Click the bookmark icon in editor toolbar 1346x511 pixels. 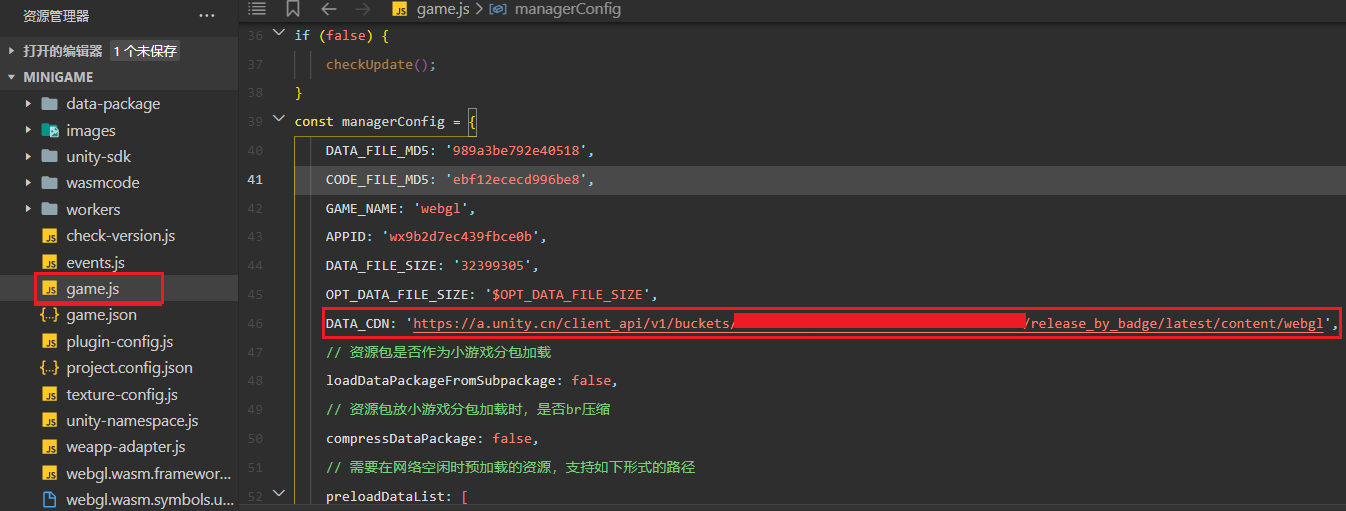point(293,9)
